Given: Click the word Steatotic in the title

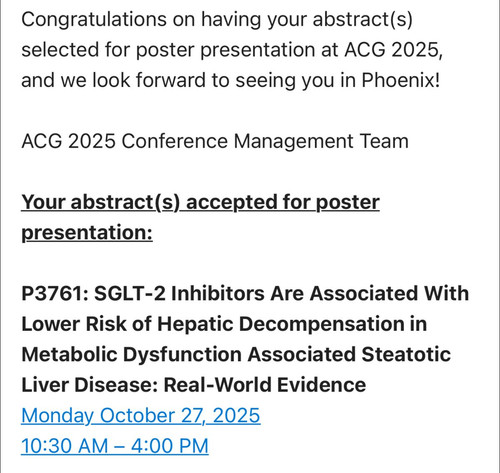Looking at the screenshot, I should point(406,354).
